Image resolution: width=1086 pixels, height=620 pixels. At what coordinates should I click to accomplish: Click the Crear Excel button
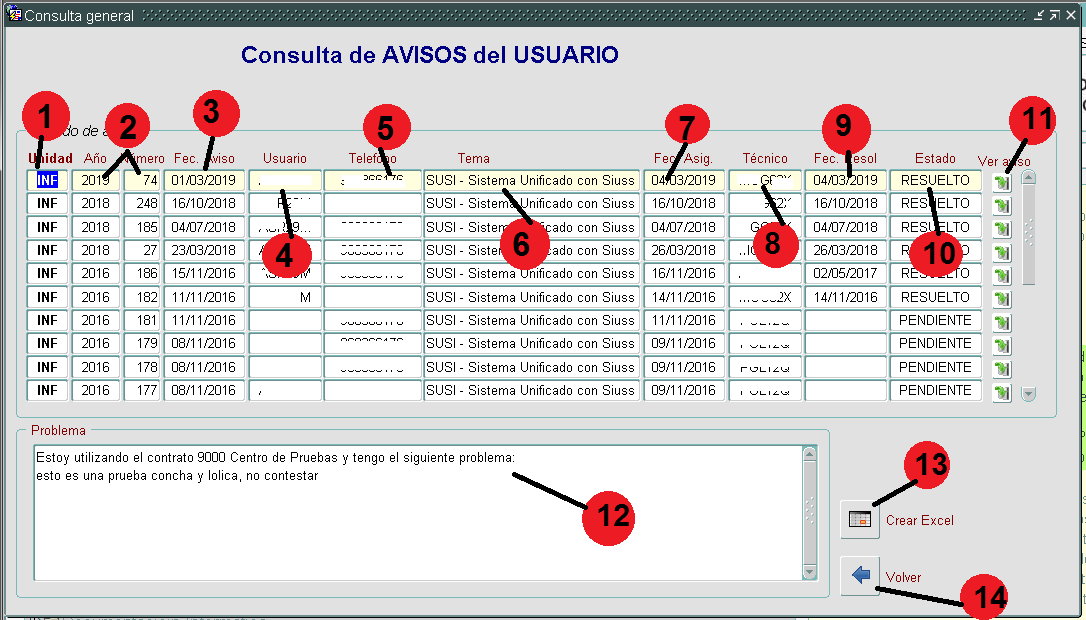(x=859, y=520)
